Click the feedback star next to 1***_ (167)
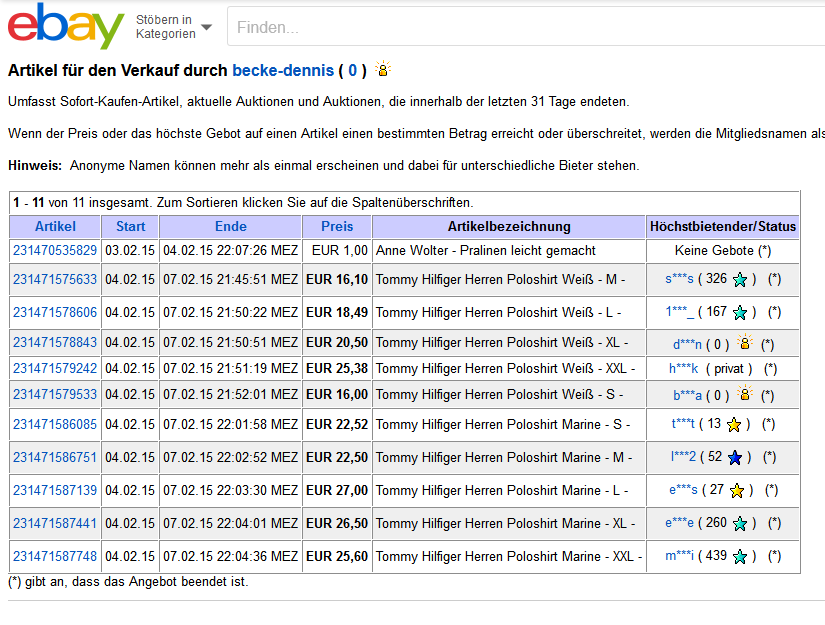Screen dimensions: 825x625 point(739,312)
